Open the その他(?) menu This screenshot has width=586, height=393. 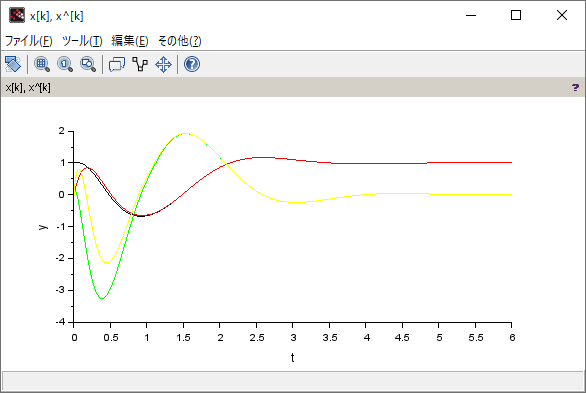pyautogui.click(x=179, y=41)
